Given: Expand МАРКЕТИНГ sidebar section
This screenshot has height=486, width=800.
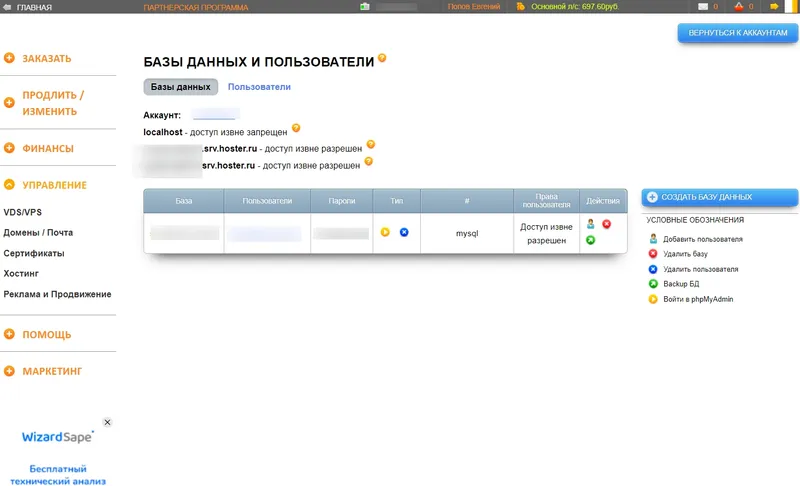Looking at the screenshot, I should click(x=52, y=371).
